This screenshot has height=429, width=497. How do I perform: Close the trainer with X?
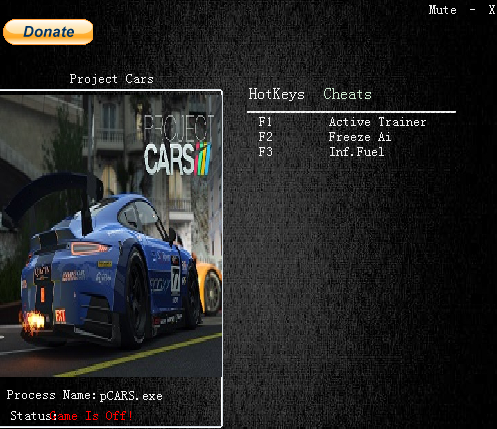[x=492, y=10]
